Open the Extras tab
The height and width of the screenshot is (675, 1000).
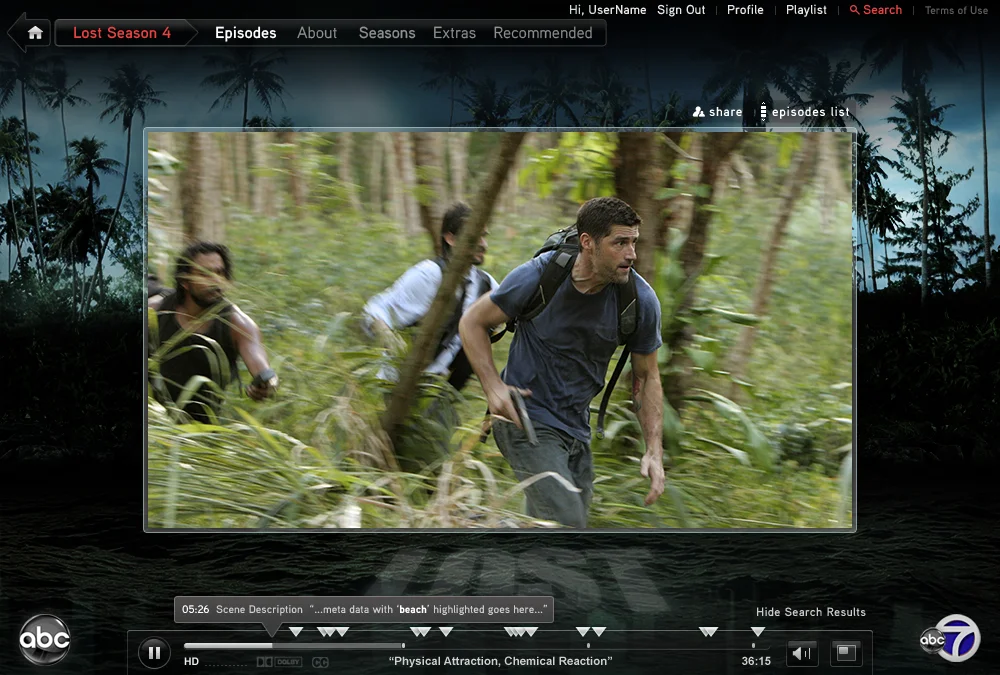click(x=454, y=33)
